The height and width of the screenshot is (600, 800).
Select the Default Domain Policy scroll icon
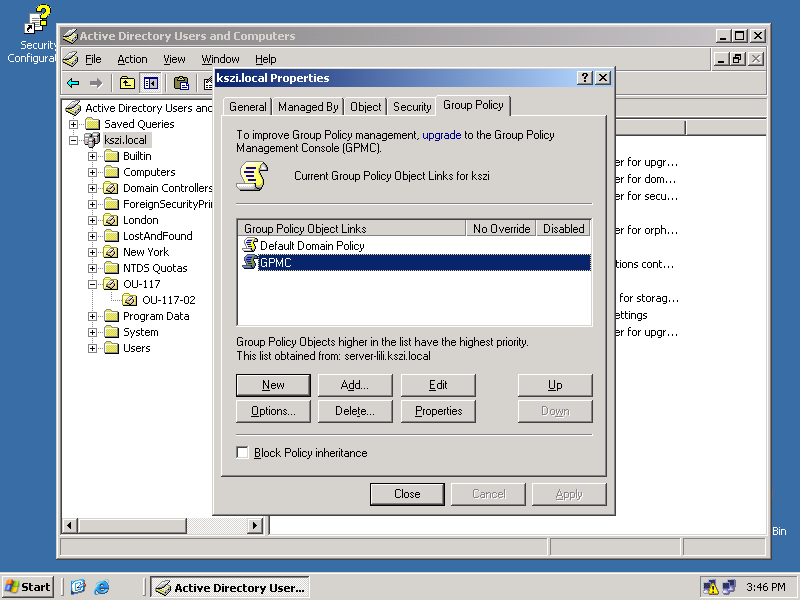tap(250, 245)
